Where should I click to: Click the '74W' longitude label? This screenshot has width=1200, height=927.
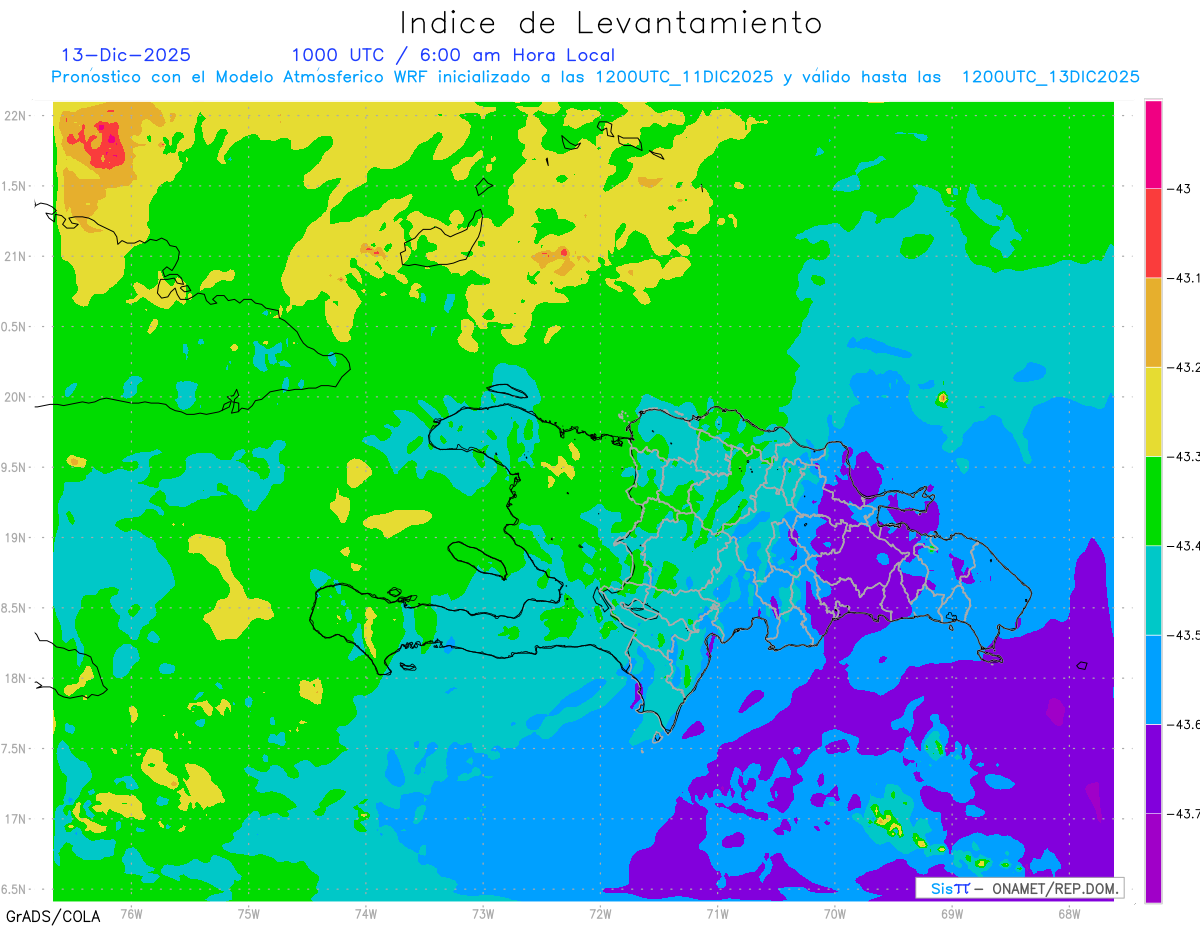pos(366,913)
